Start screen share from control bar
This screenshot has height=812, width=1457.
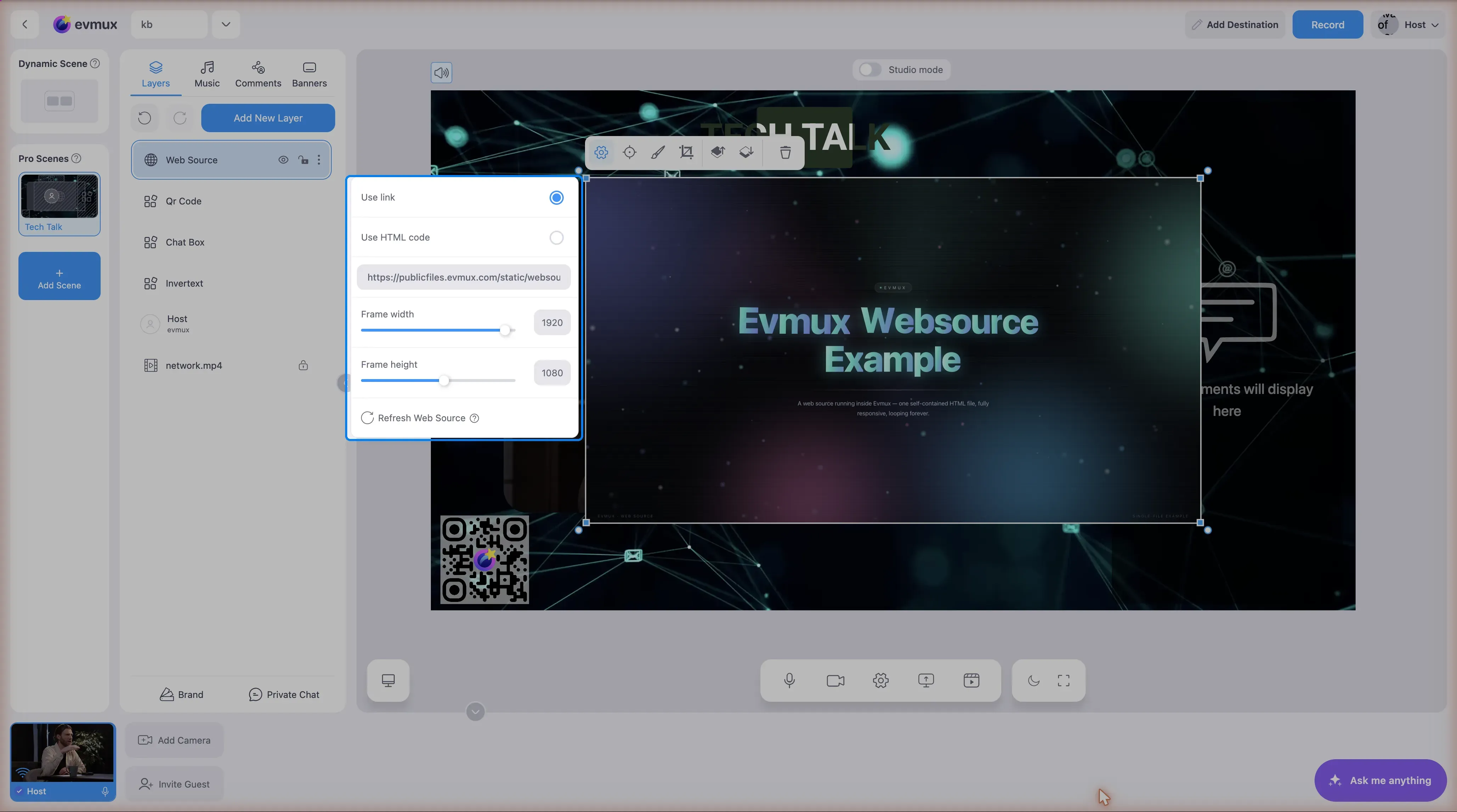926,680
